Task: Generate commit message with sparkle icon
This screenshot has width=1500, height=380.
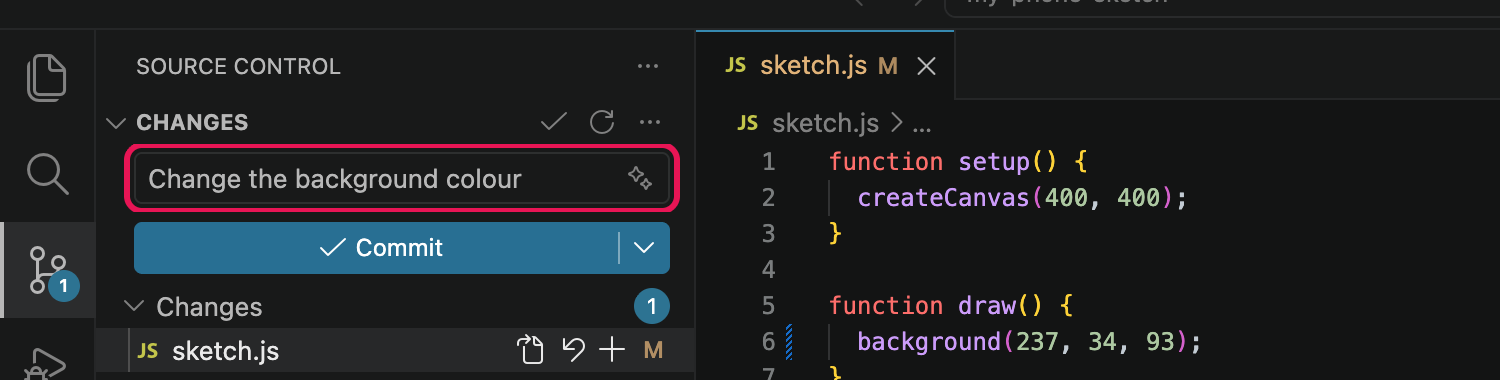Action: [640, 179]
